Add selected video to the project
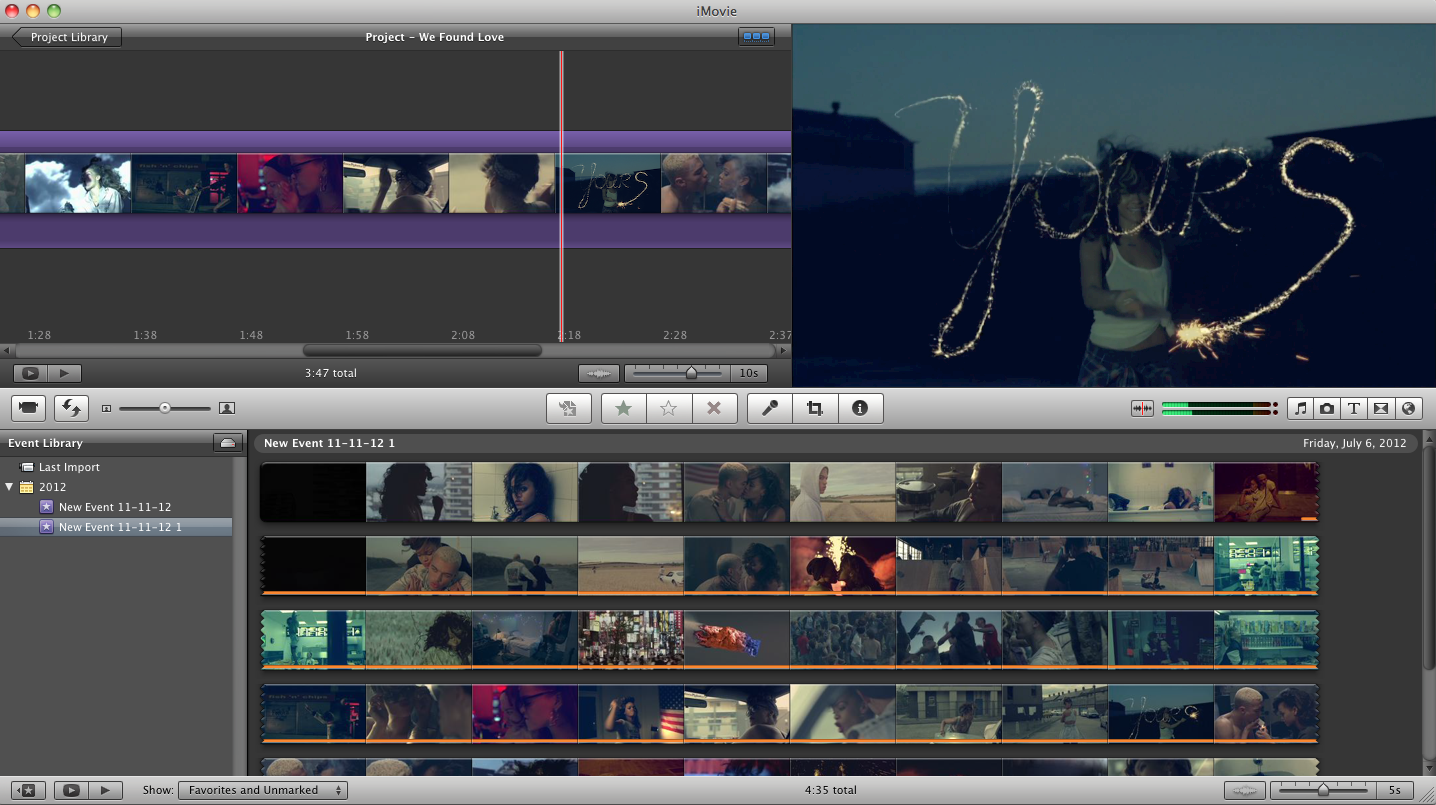 point(569,408)
